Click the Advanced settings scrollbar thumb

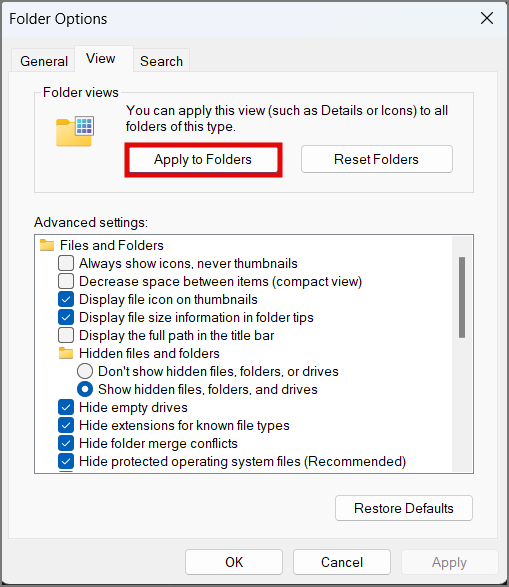point(462,297)
